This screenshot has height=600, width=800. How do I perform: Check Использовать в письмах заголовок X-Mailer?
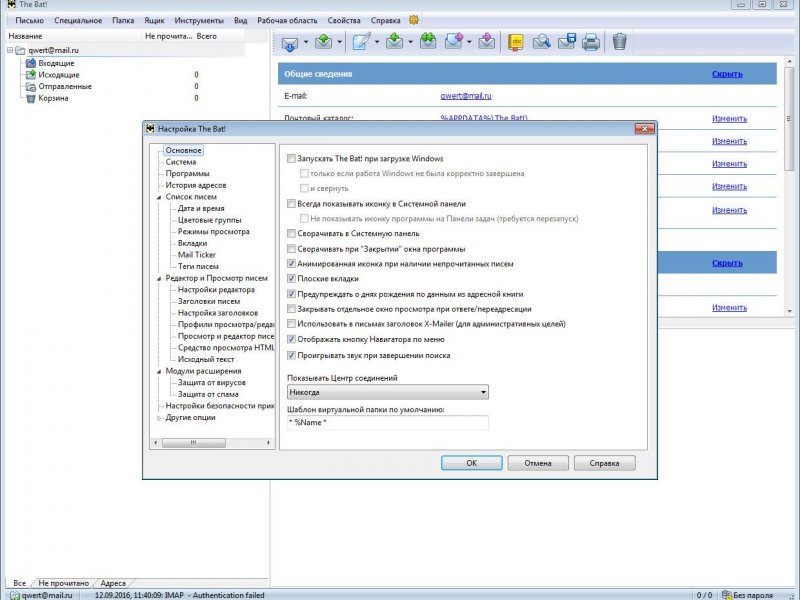[291, 323]
